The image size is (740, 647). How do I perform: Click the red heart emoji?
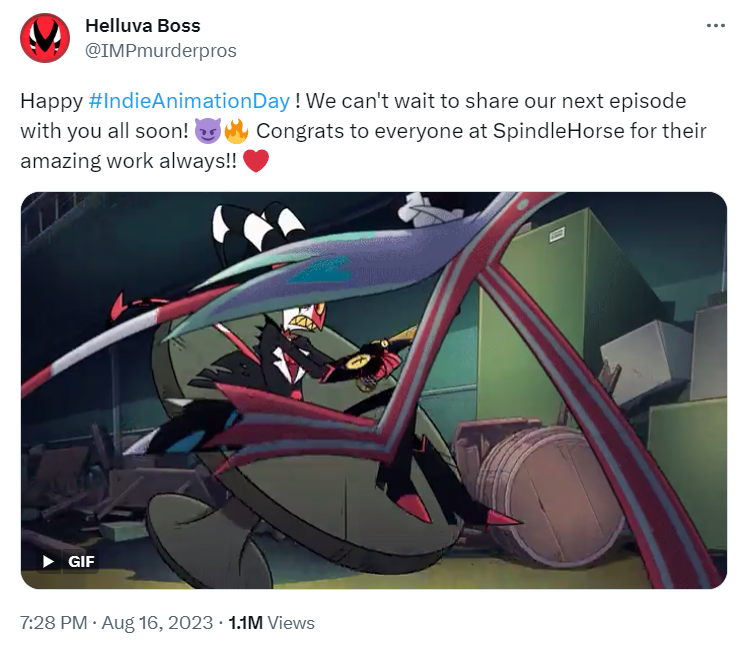(x=256, y=161)
